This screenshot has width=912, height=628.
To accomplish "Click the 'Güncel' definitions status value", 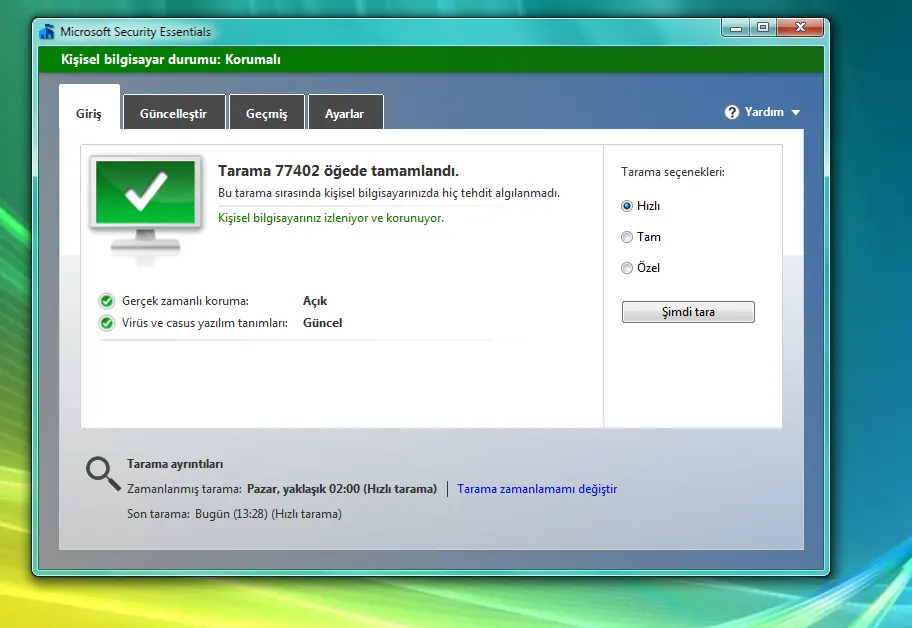I will (x=322, y=323).
